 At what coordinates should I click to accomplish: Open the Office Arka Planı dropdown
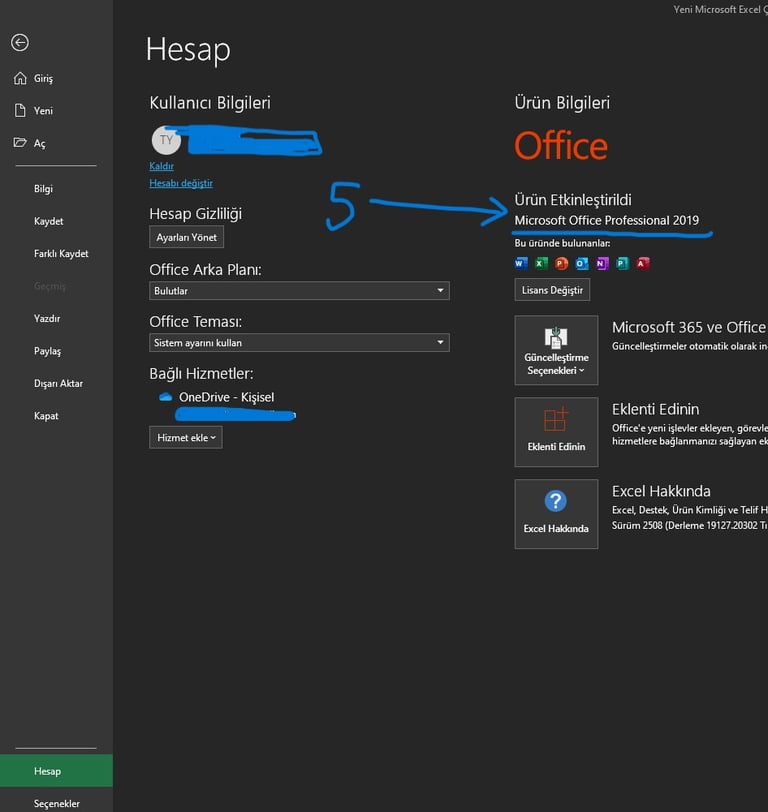[x=299, y=291]
